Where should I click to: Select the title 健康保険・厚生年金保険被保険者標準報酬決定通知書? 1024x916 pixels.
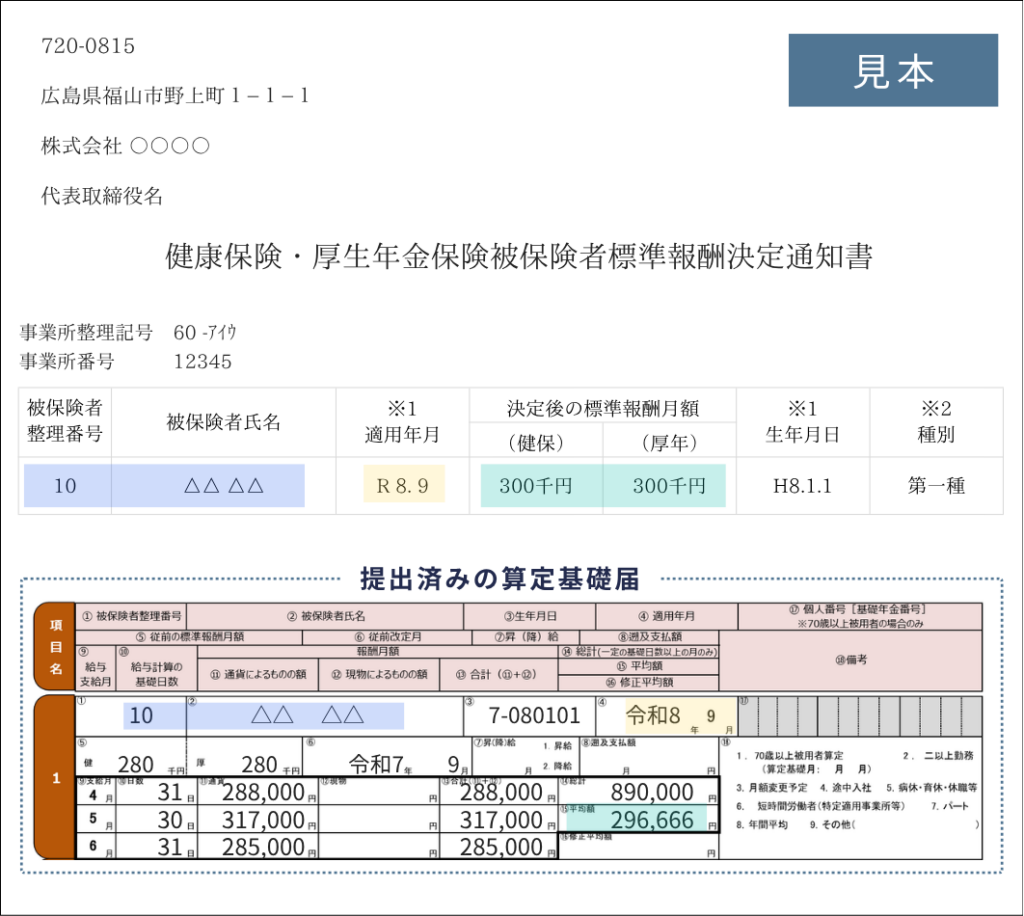519,256
